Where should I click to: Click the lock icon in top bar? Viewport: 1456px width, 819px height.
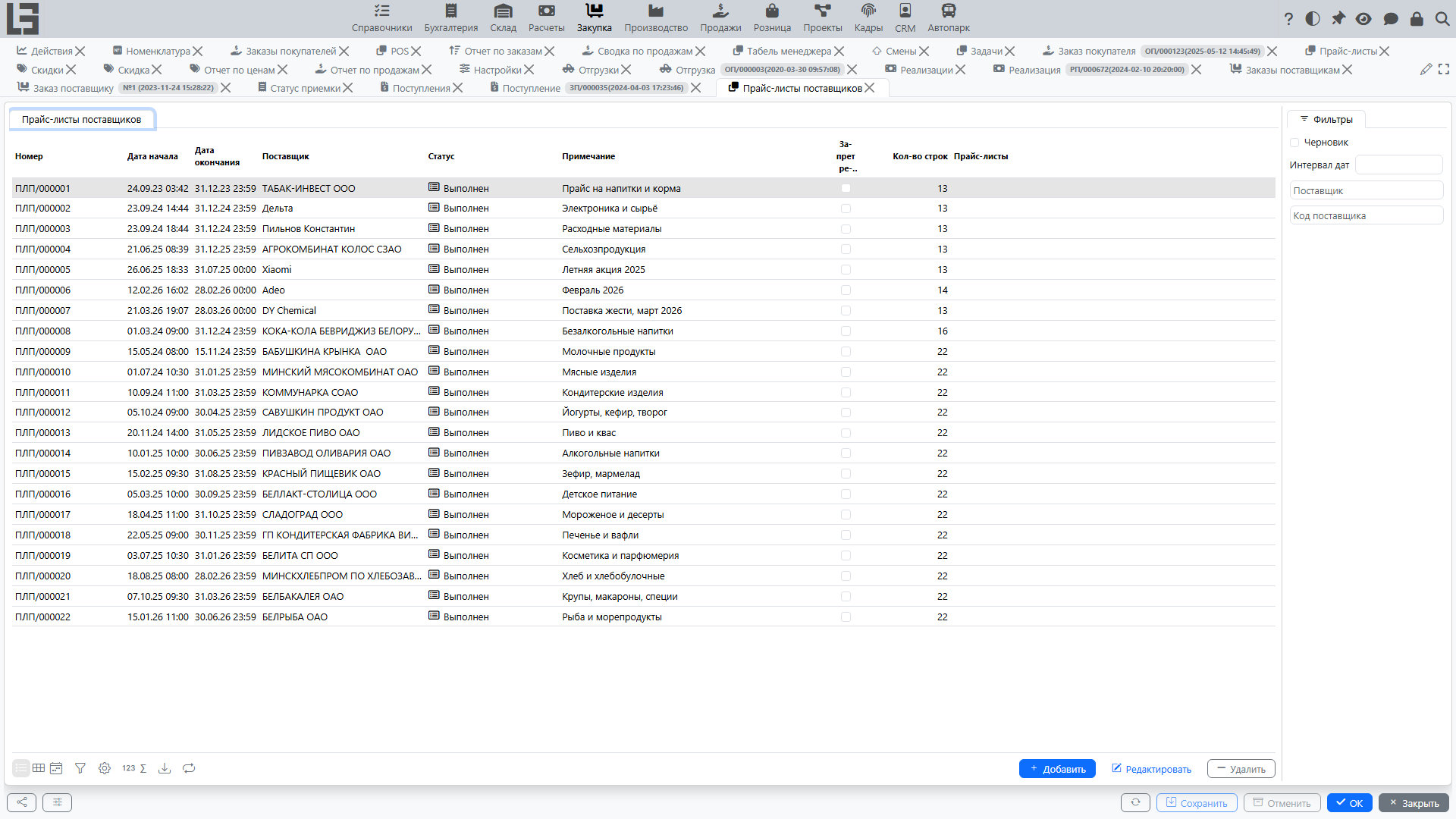(1417, 19)
